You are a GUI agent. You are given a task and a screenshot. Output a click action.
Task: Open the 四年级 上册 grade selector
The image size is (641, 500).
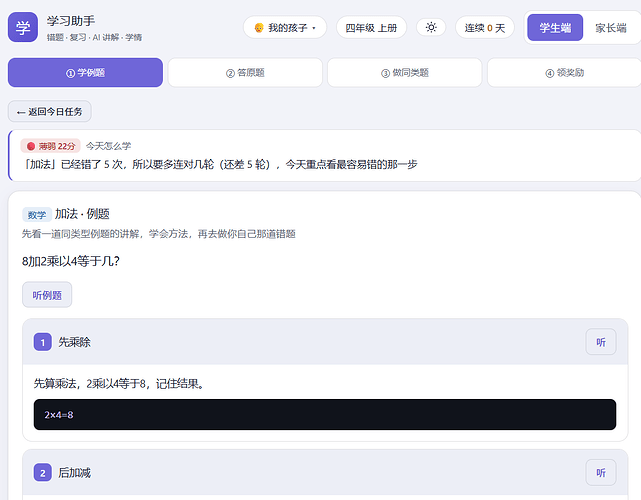click(x=371, y=27)
